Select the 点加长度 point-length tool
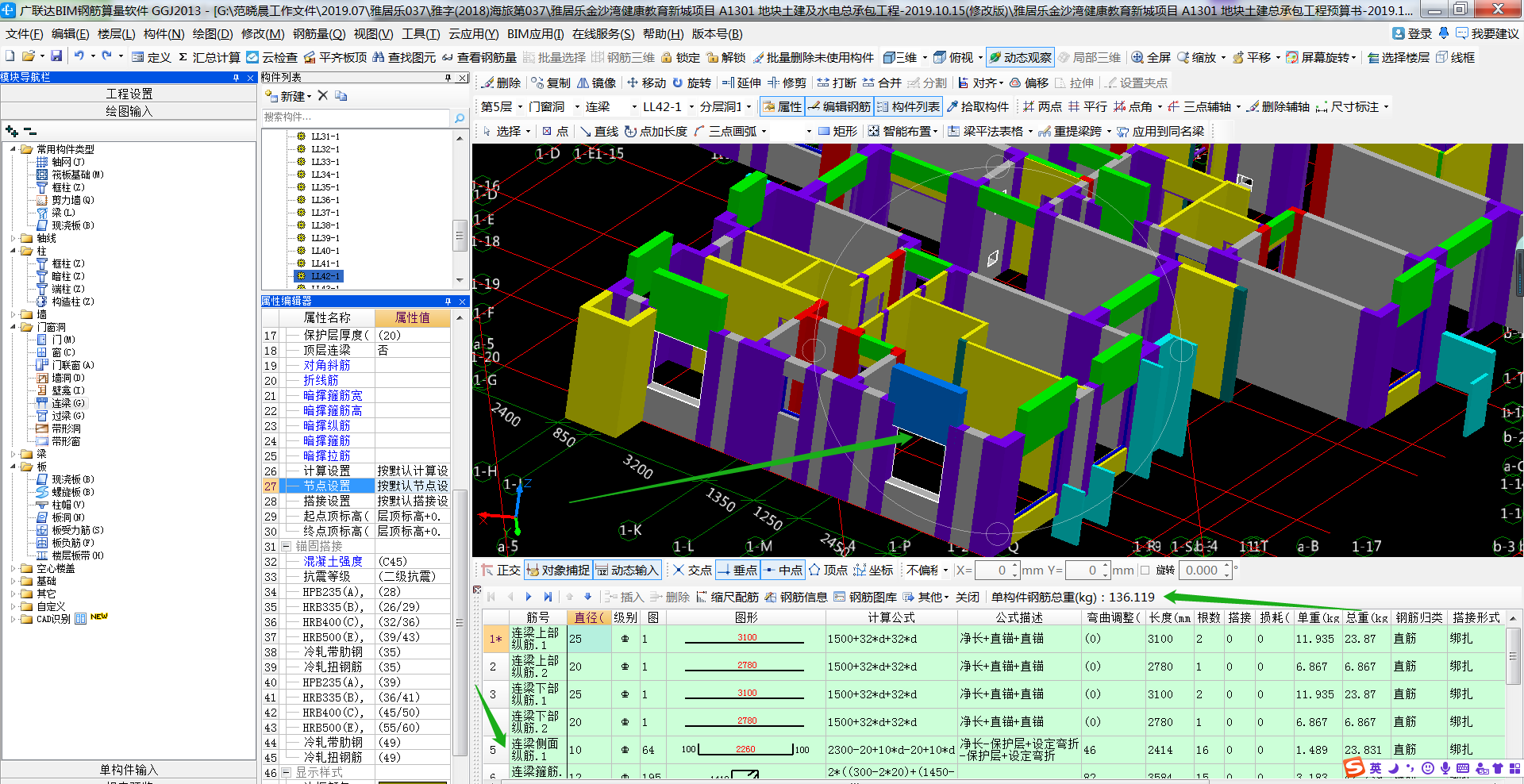The image size is (1524, 784). (656, 131)
